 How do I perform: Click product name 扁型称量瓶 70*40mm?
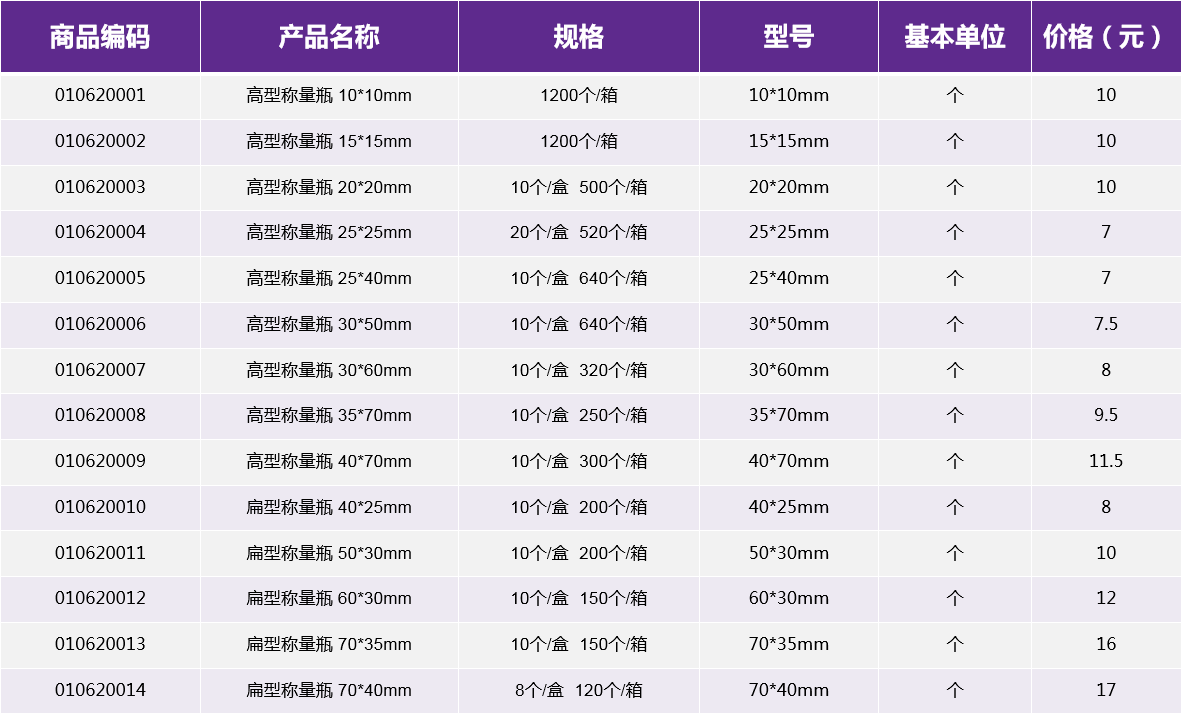click(x=329, y=690)
